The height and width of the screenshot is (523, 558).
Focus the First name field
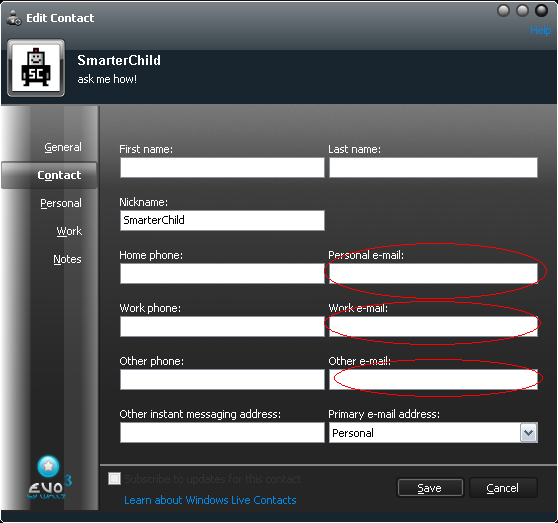(222, 168)
